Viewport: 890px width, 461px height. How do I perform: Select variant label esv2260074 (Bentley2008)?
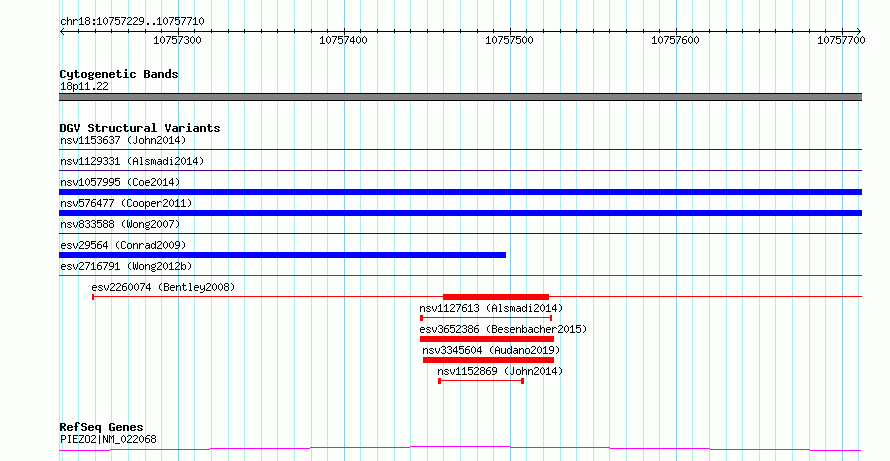pos(163,287)
